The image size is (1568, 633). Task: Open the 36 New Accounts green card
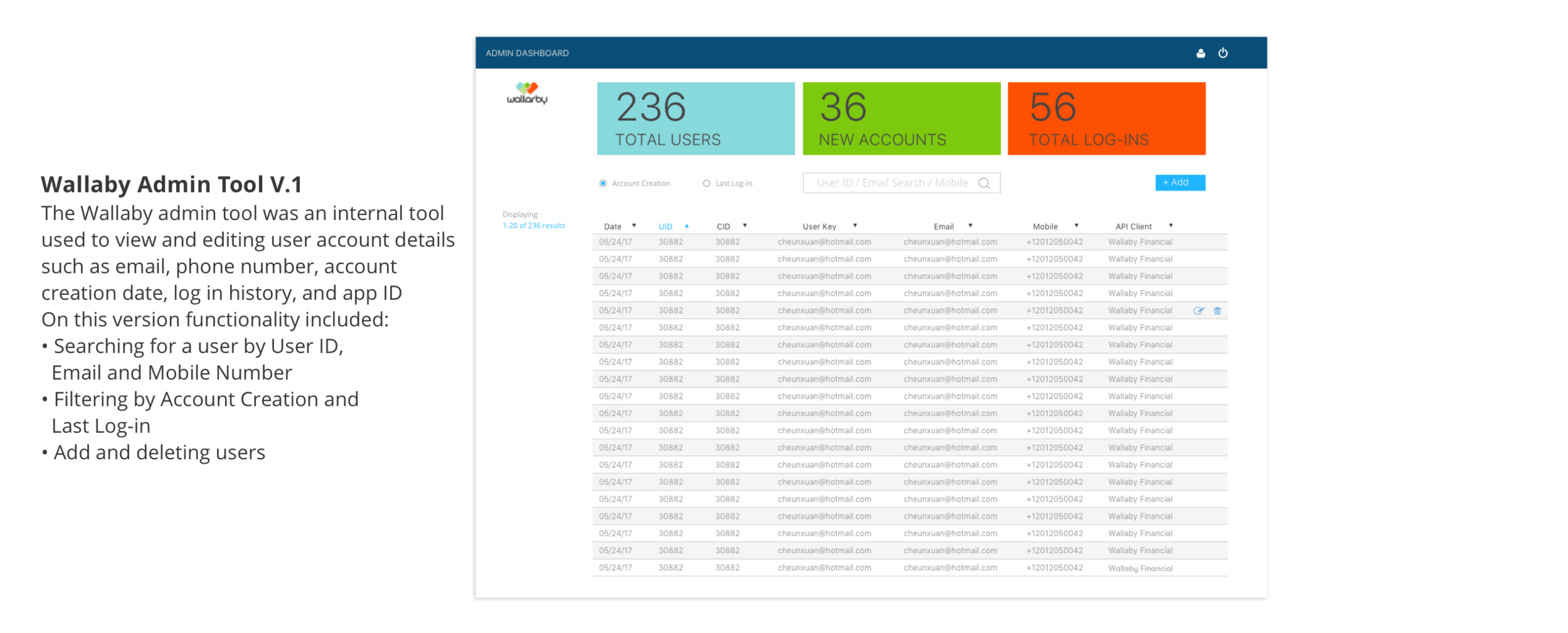click(x=901, y=119)
